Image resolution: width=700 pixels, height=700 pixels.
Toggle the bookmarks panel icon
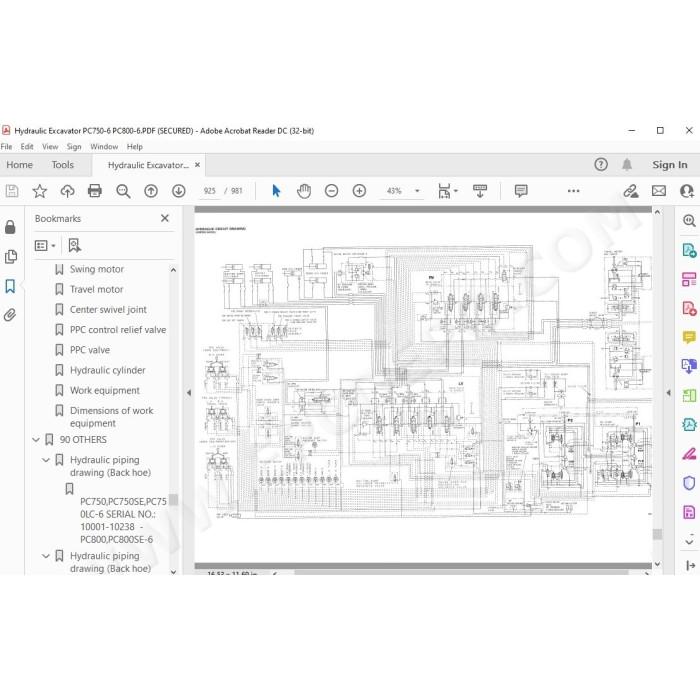pos(10,286)
